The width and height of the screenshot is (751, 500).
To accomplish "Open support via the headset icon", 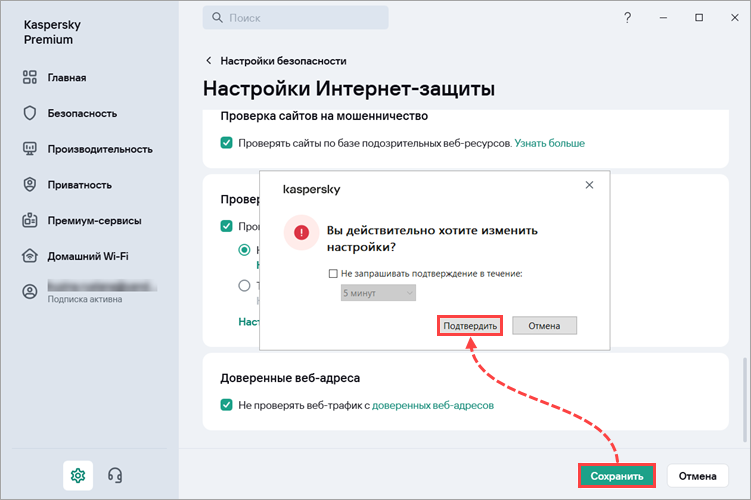I will 115,476.
